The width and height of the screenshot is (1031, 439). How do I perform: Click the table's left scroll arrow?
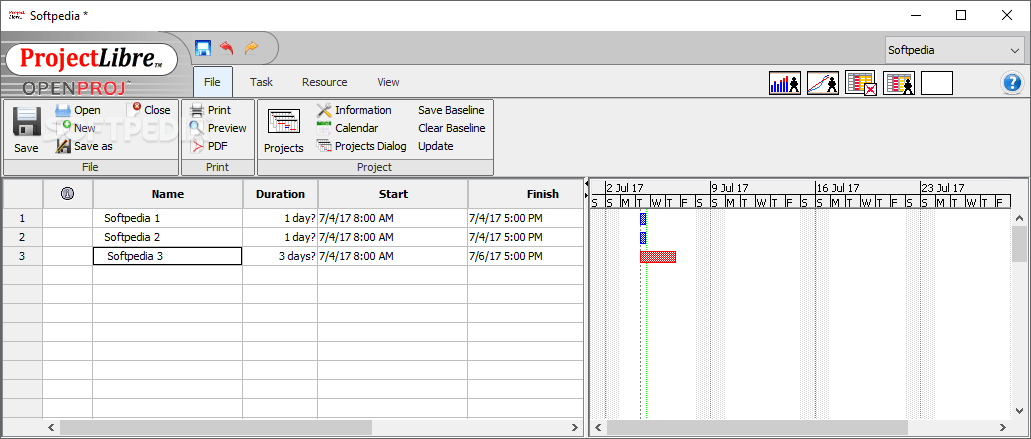51,427
